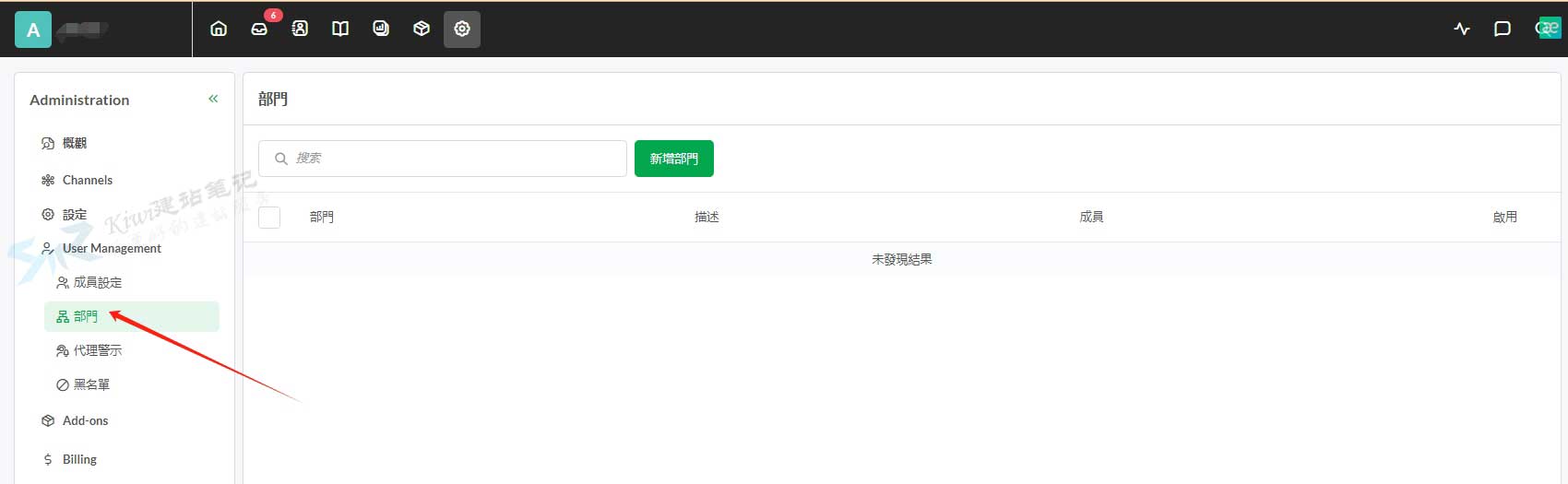The image size is (1568, 484).
Task: Open 黑名單 in the sidebar
Action: click(x=83, y=384)
